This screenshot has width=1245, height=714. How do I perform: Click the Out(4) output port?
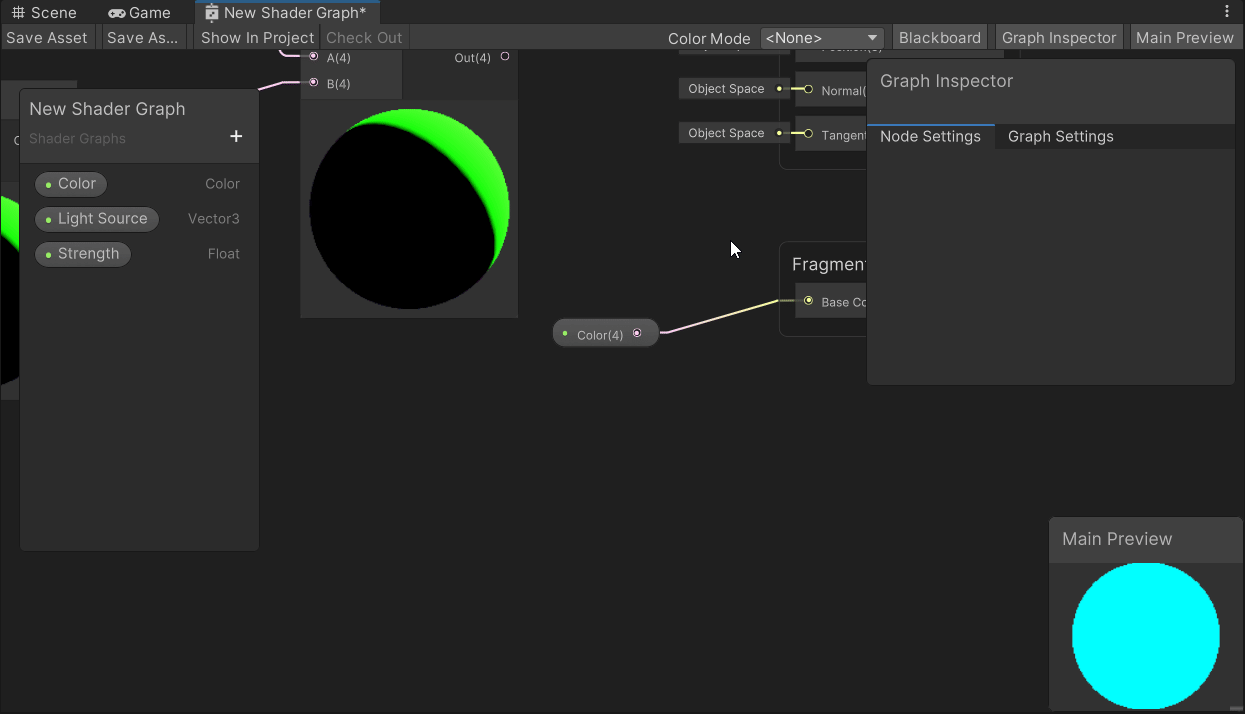pos(505,57)
